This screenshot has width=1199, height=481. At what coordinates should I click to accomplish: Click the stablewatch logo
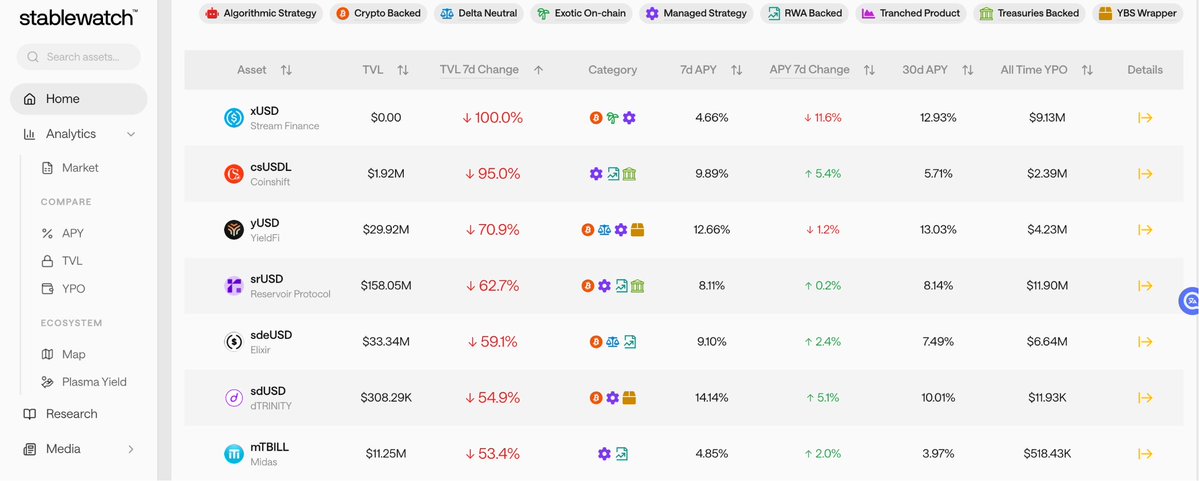coord(79,17)
